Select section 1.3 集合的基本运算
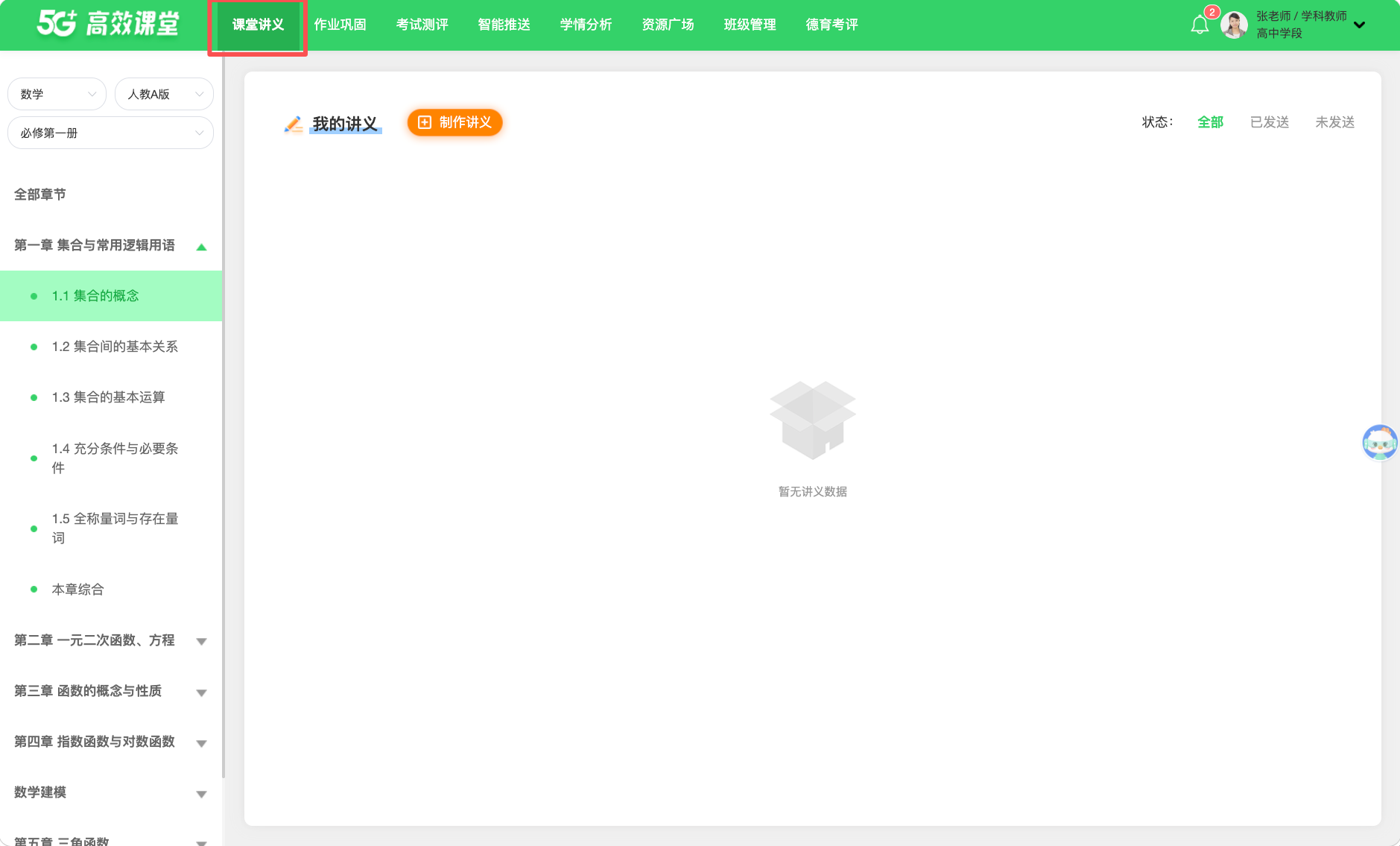 click(x=110, y=397)
